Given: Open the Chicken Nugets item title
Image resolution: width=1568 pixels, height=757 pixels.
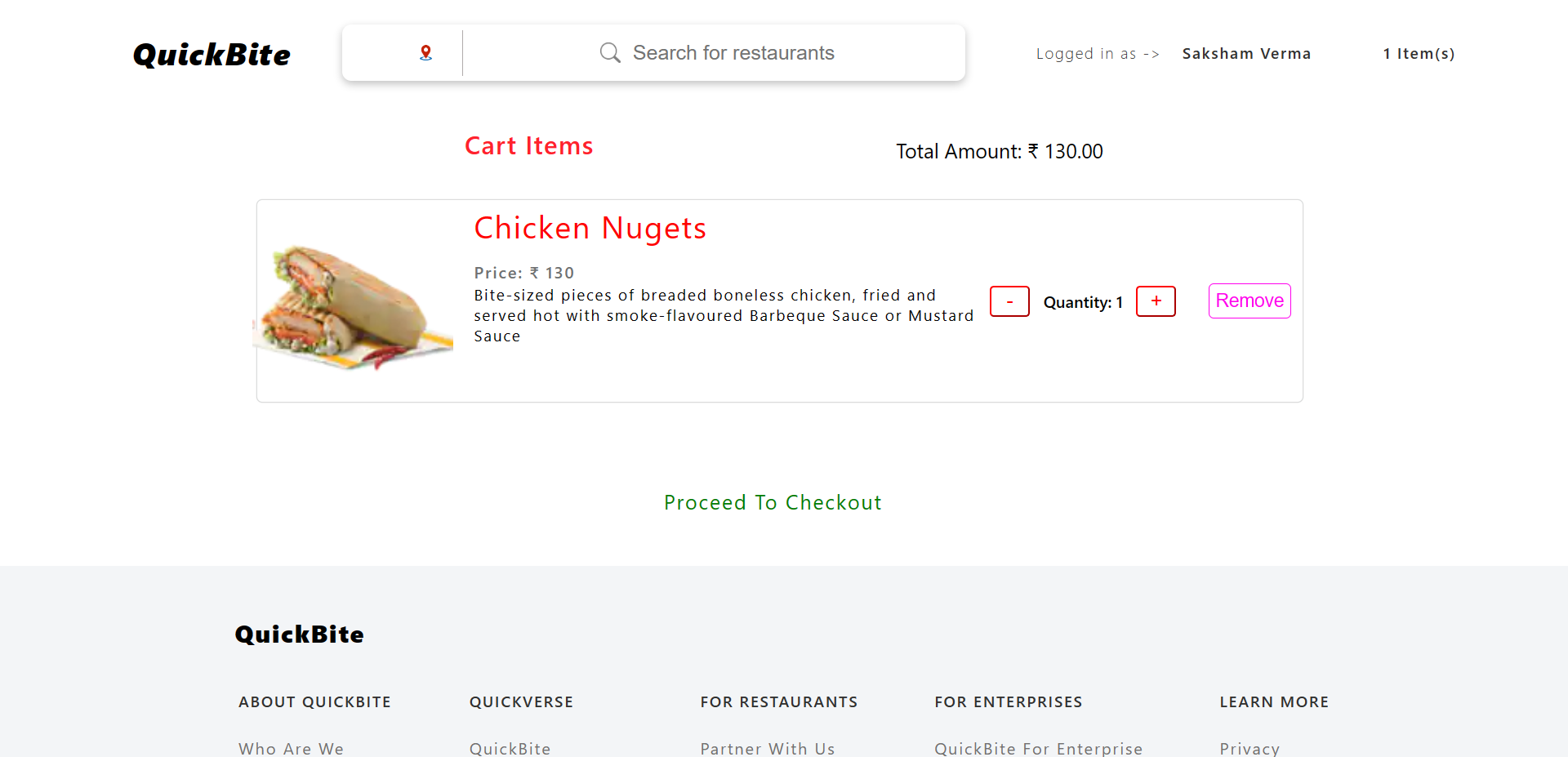Looking at the screenshot, I should tap(590, 228).
